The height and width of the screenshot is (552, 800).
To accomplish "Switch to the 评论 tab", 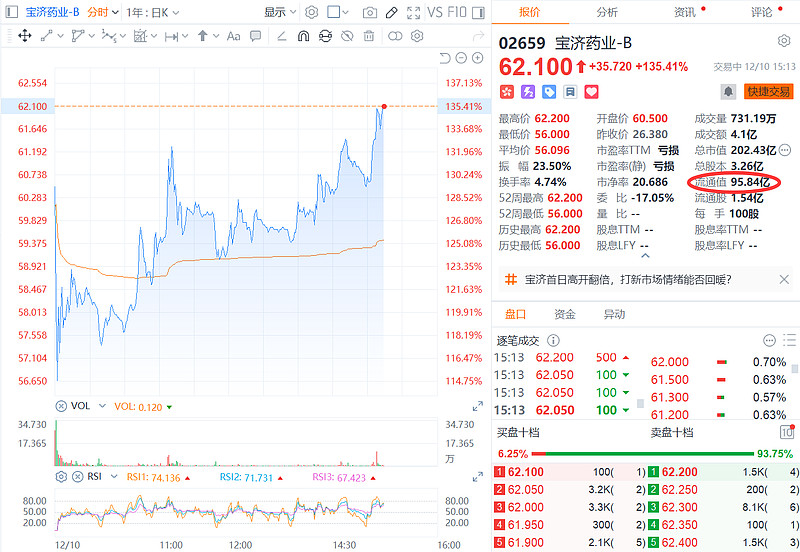I will (x=762, y=12).
